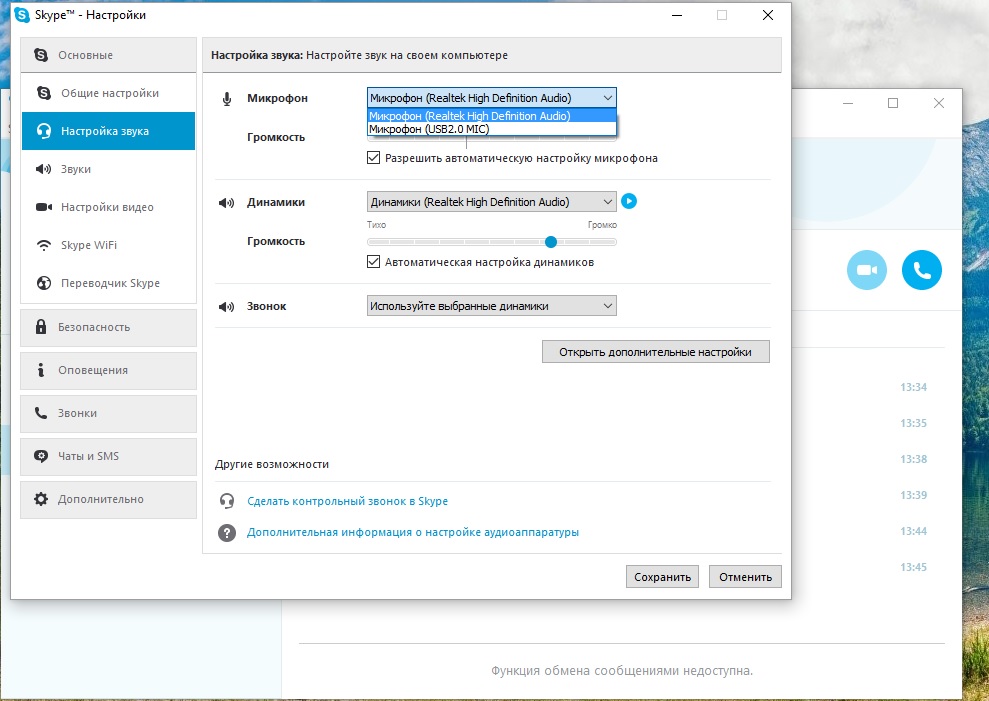Click the 13:34 message timestamp
This screenshot has width=989, height=701.
point(913,387)
